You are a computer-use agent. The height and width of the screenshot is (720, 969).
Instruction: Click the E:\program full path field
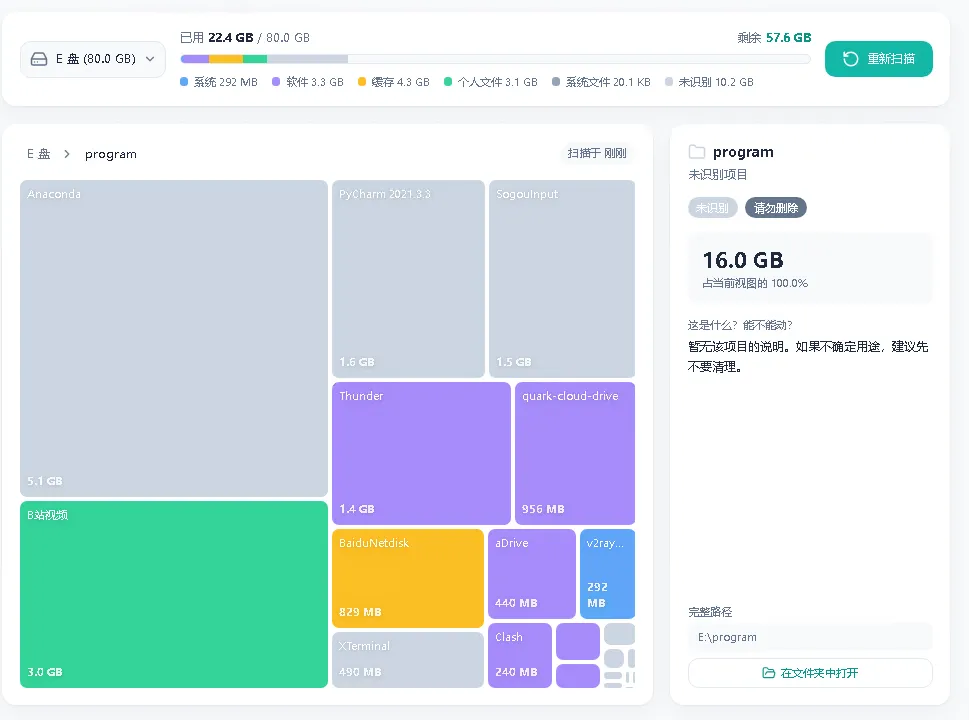pos(810,637)
